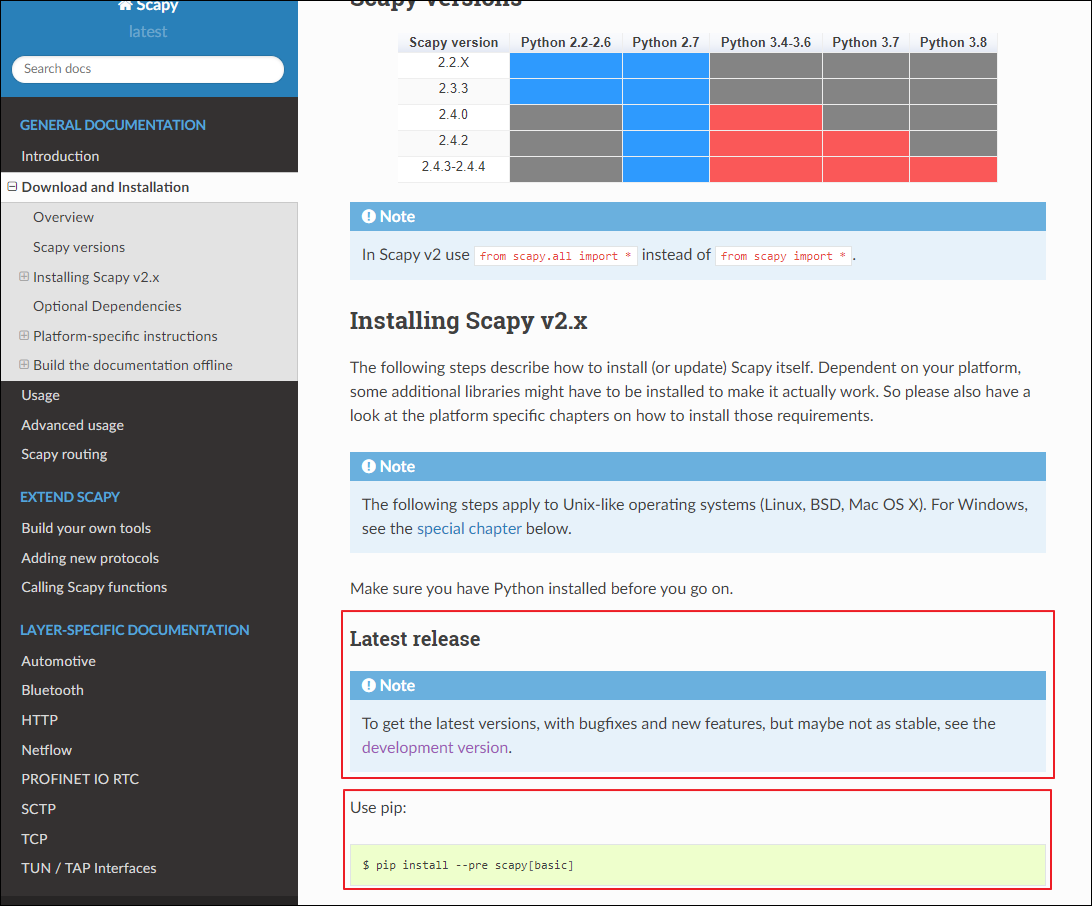Click the 'from scapy.all import *' code snippet
Image resolution: width=1092 pixels, height=906 pixels.
(x=555, y=256)
